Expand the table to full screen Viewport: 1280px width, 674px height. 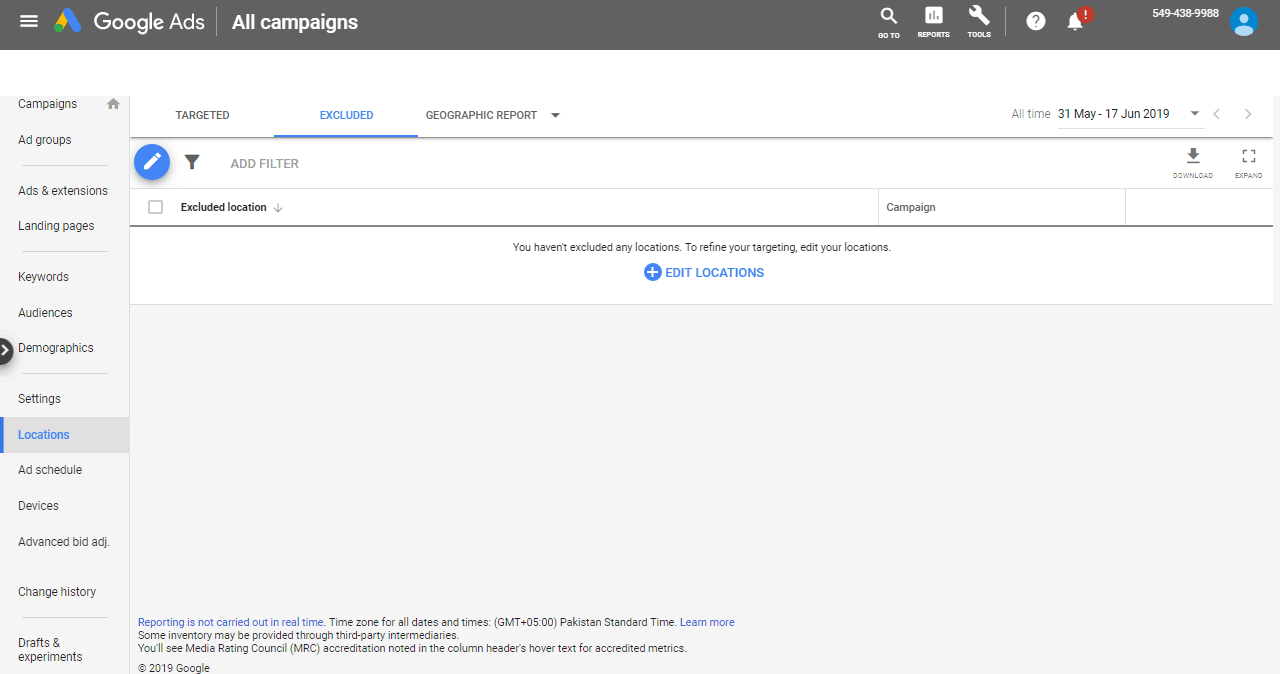pos(1248,162)
